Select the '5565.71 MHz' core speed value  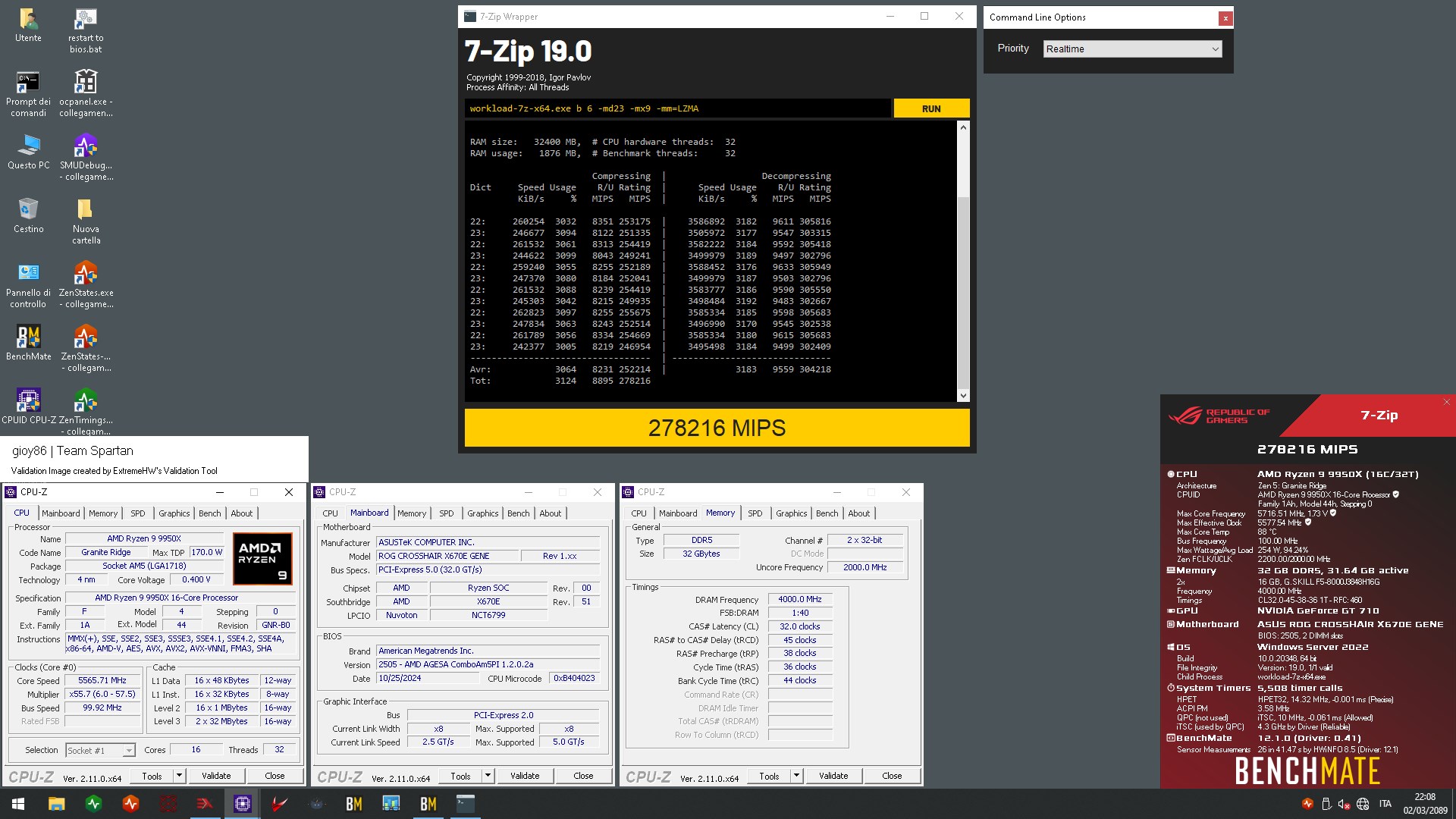click(102, 680)
